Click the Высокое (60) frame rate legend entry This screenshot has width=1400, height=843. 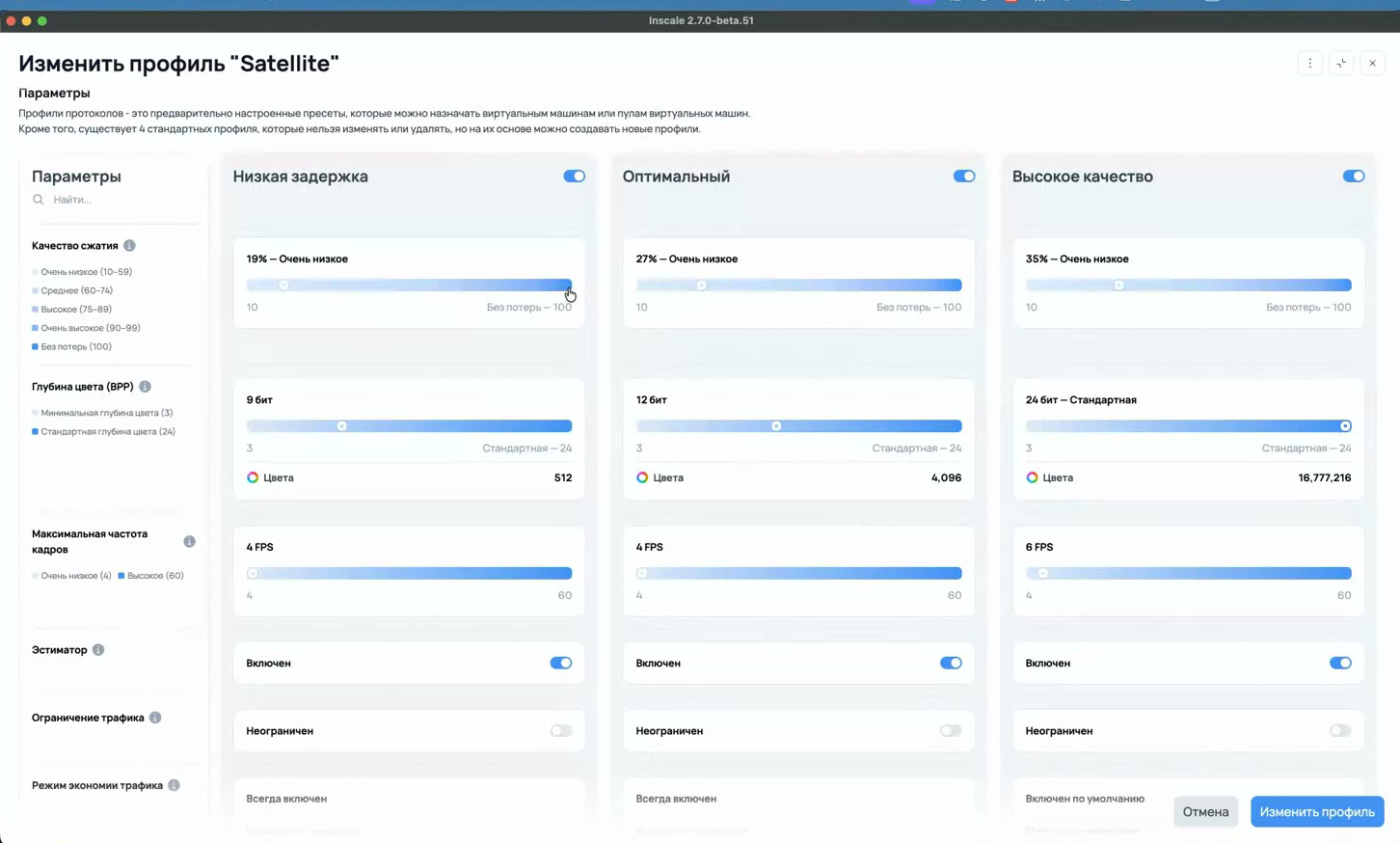tap(150, 576)
